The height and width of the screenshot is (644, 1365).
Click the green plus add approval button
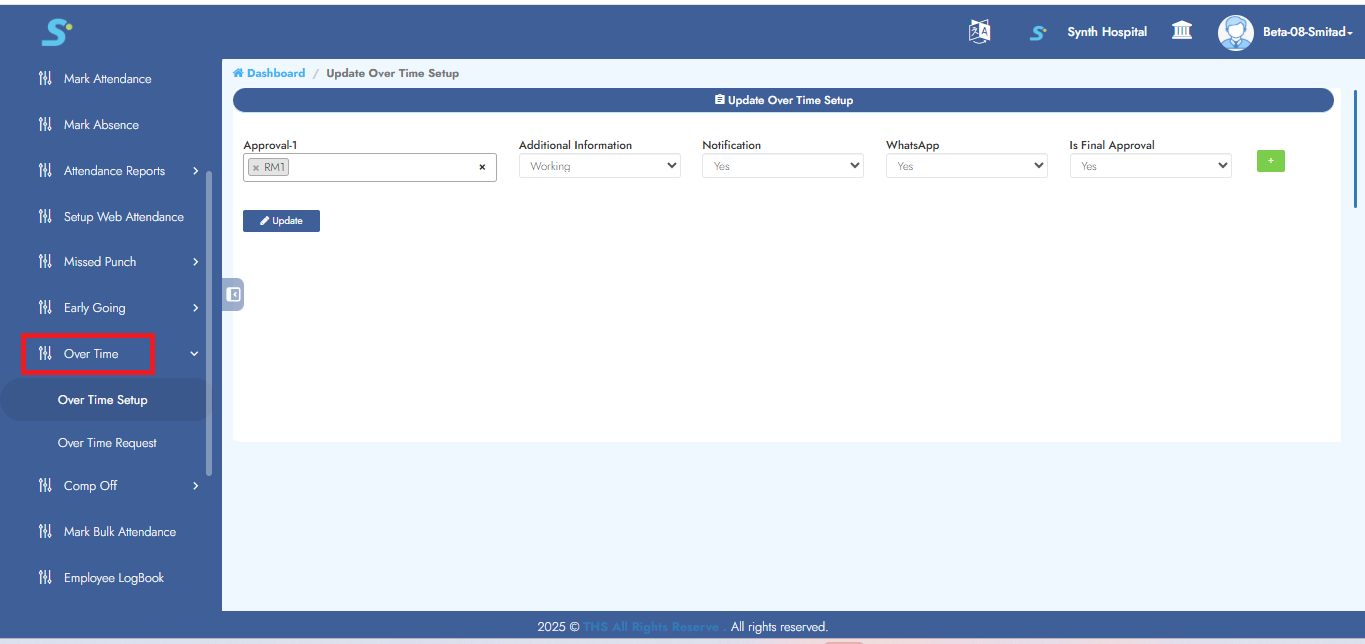pyautogui.click(x=1270, y=161)
